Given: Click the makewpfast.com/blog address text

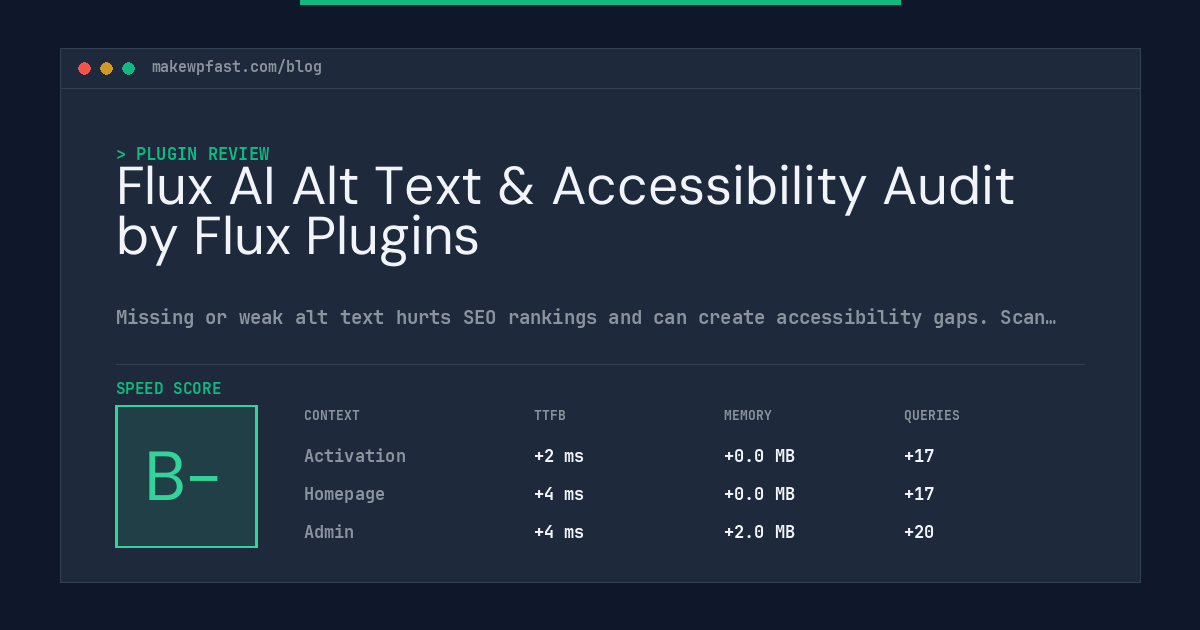Looking at the screenshot, I should tap(237, 67).
